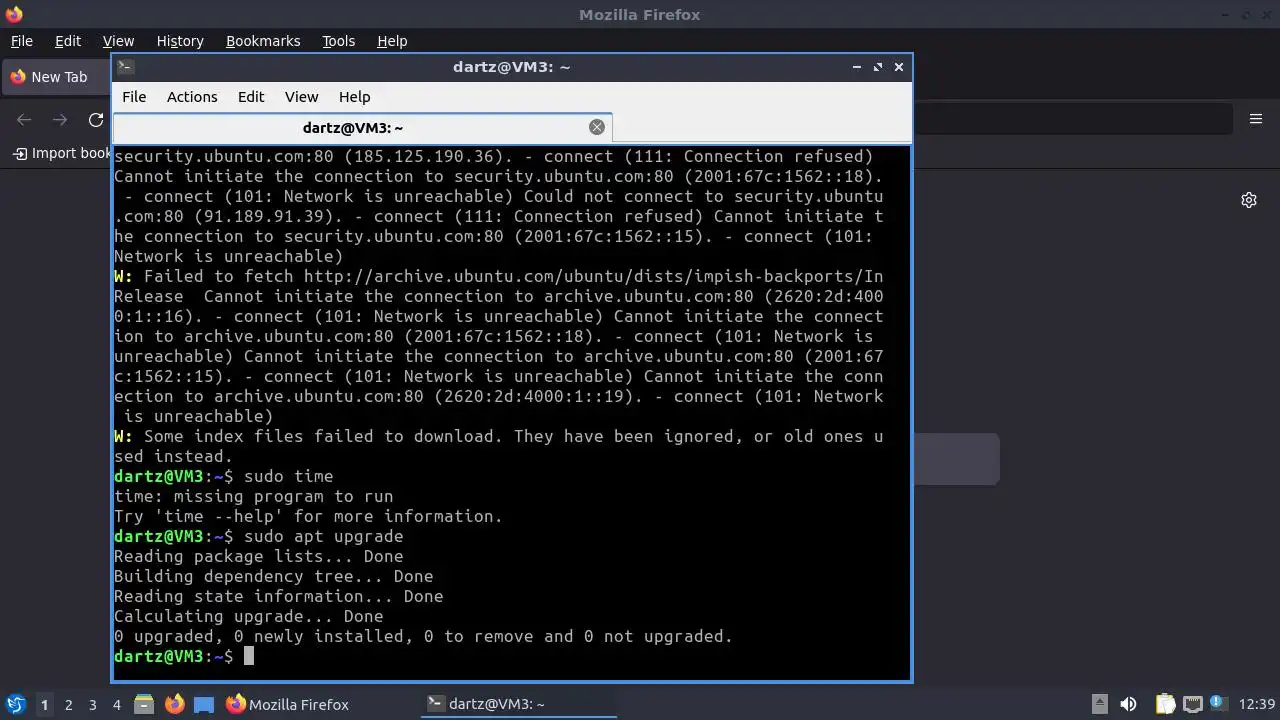The height and width of the screenshot is (720, 1280).
Task: Click Firefox back arrow button
Action: point(24,120)
